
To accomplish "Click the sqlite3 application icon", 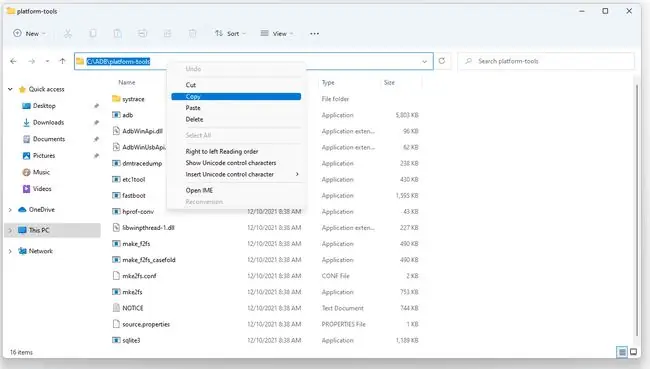I will tap(116, 340).
